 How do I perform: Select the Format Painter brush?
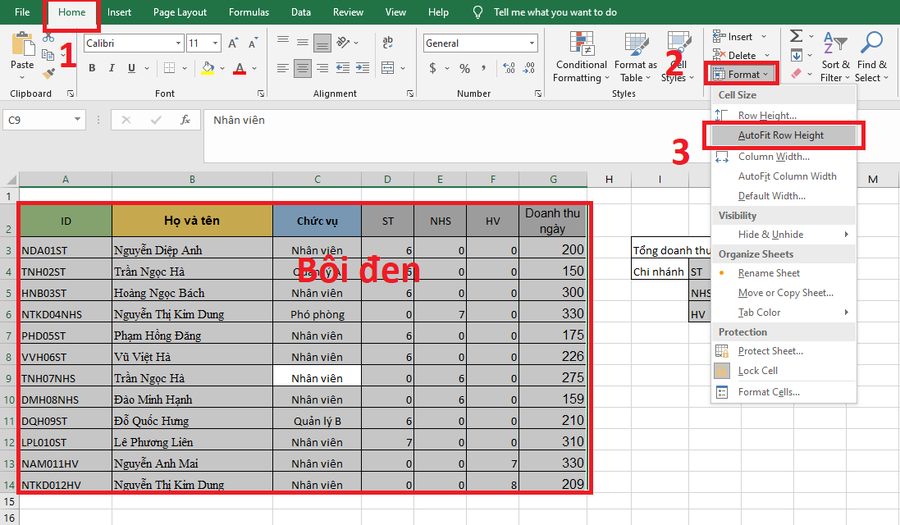[49, 73]
